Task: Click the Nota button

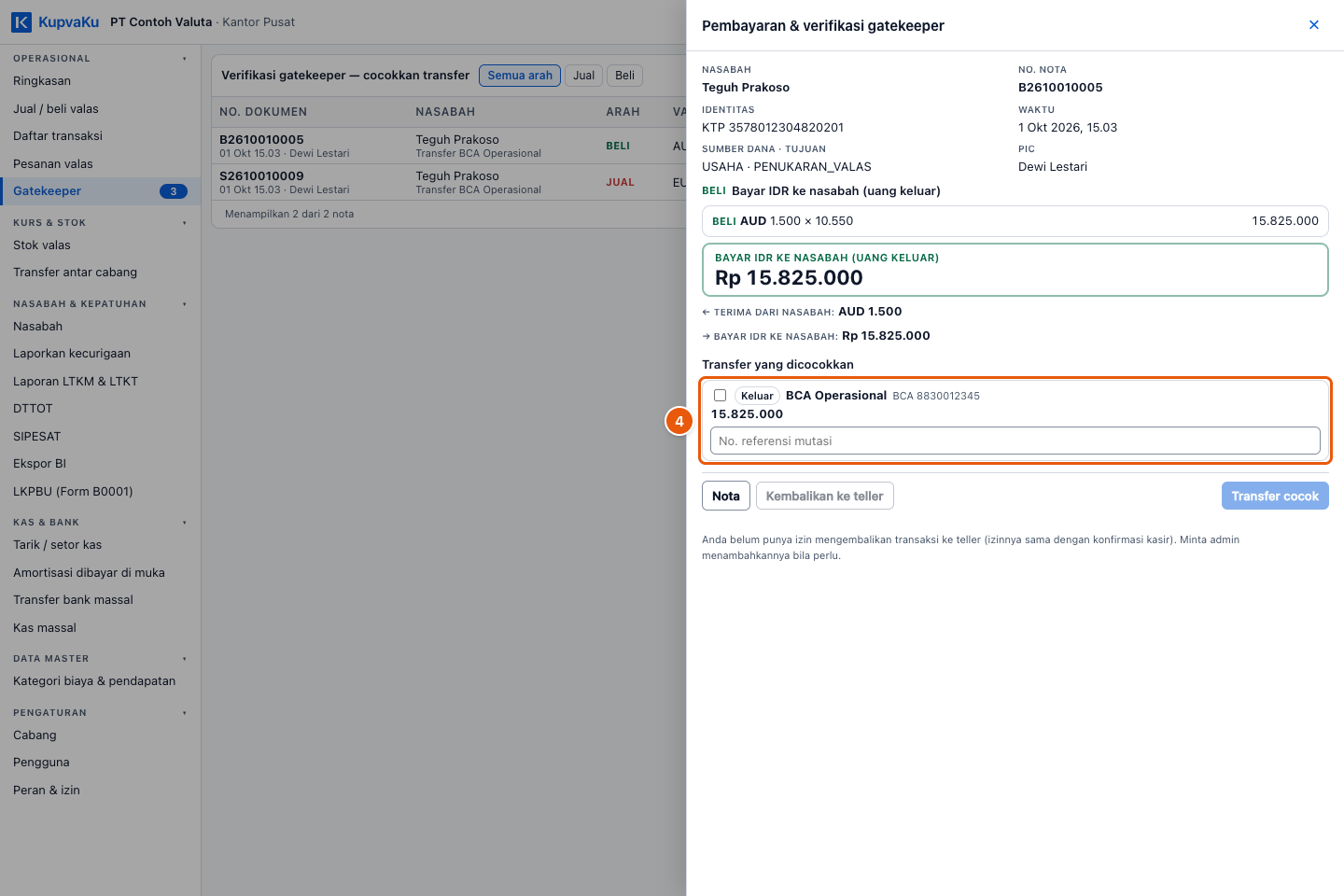Action: [726, 496]
